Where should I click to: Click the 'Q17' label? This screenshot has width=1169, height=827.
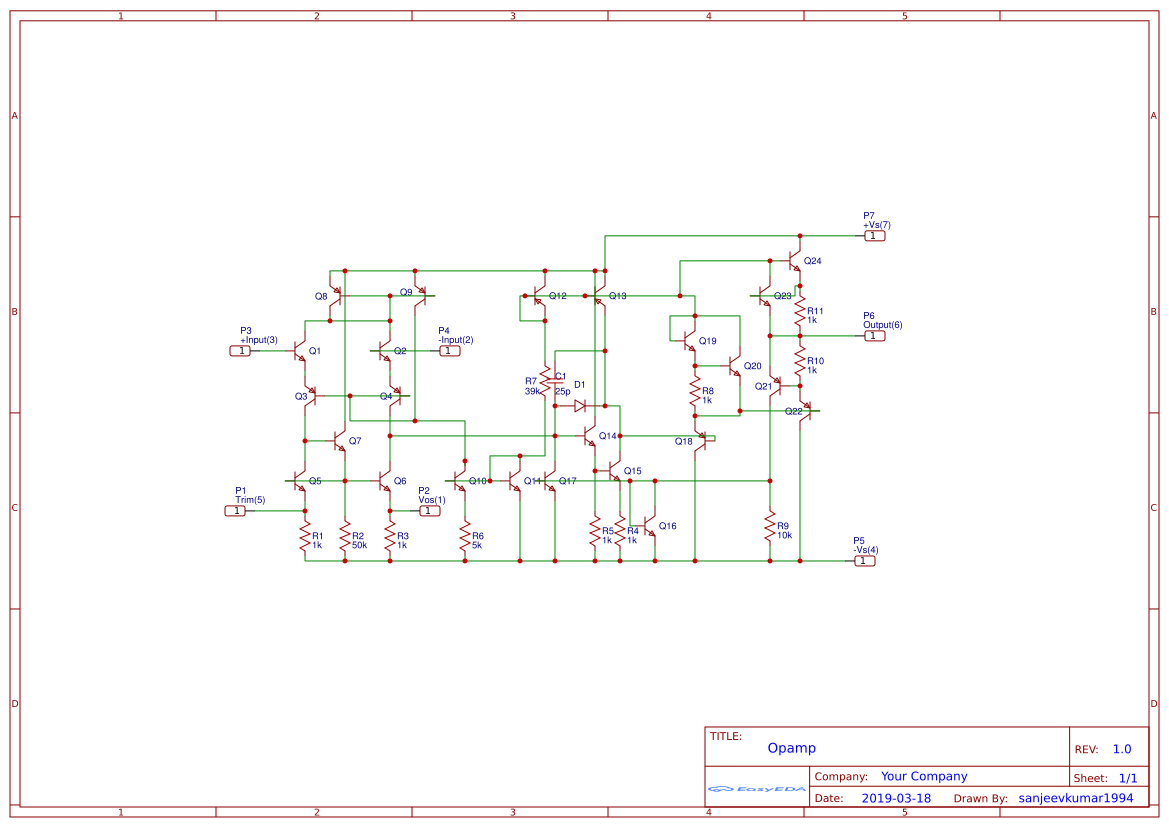[567, 481]
